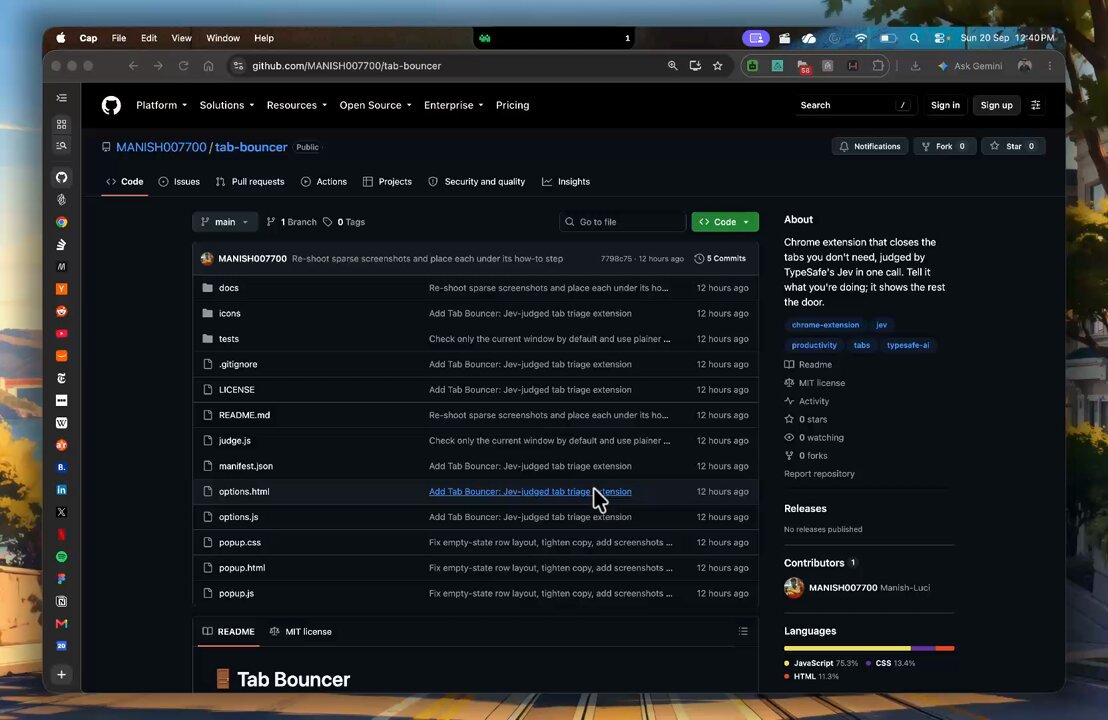Fork the tab-bouncer repository
Viewport: 1108px width, 720px height.
tap(944, 146)
